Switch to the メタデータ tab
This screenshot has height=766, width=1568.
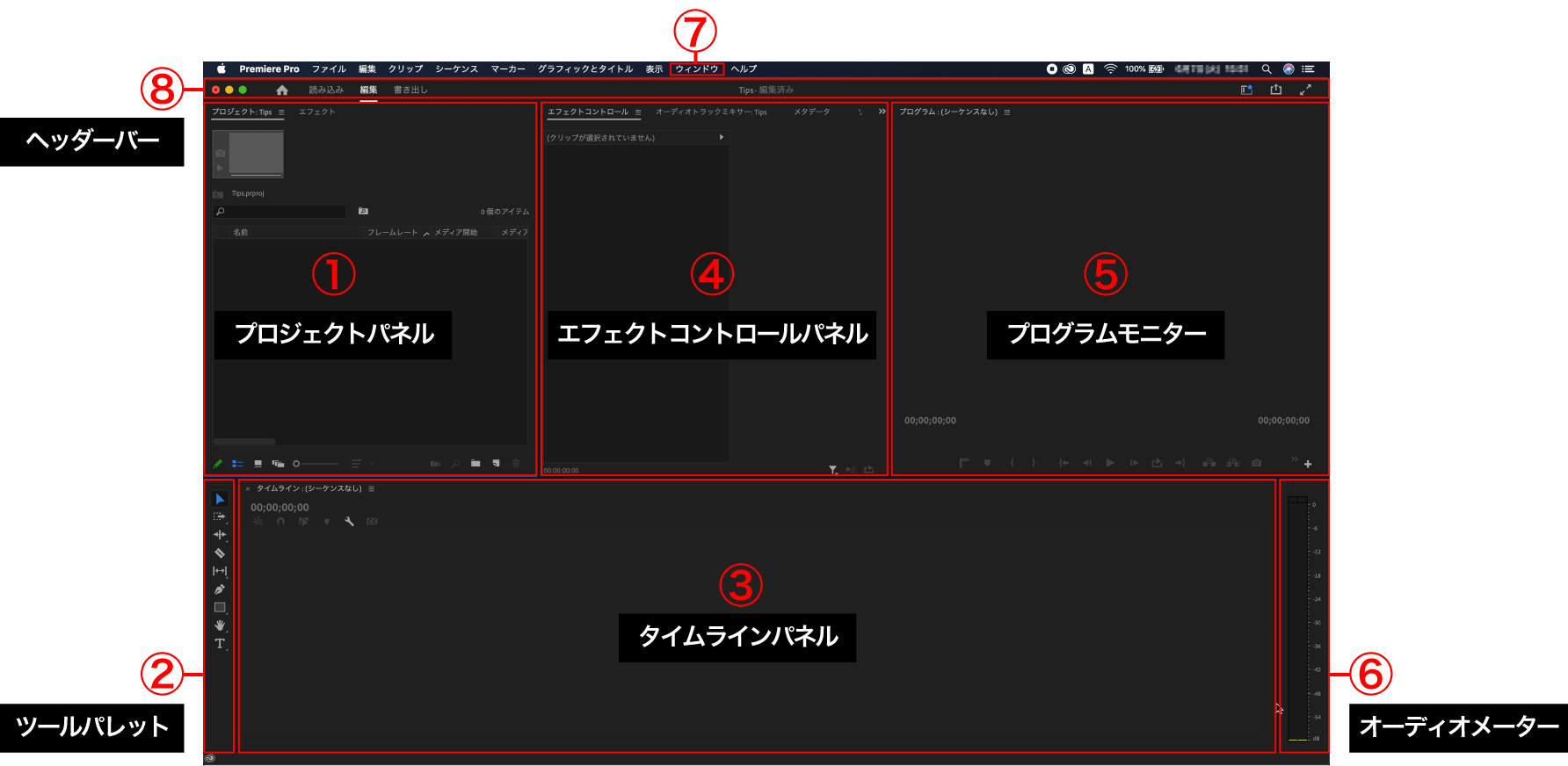click(x=812, y=112)
